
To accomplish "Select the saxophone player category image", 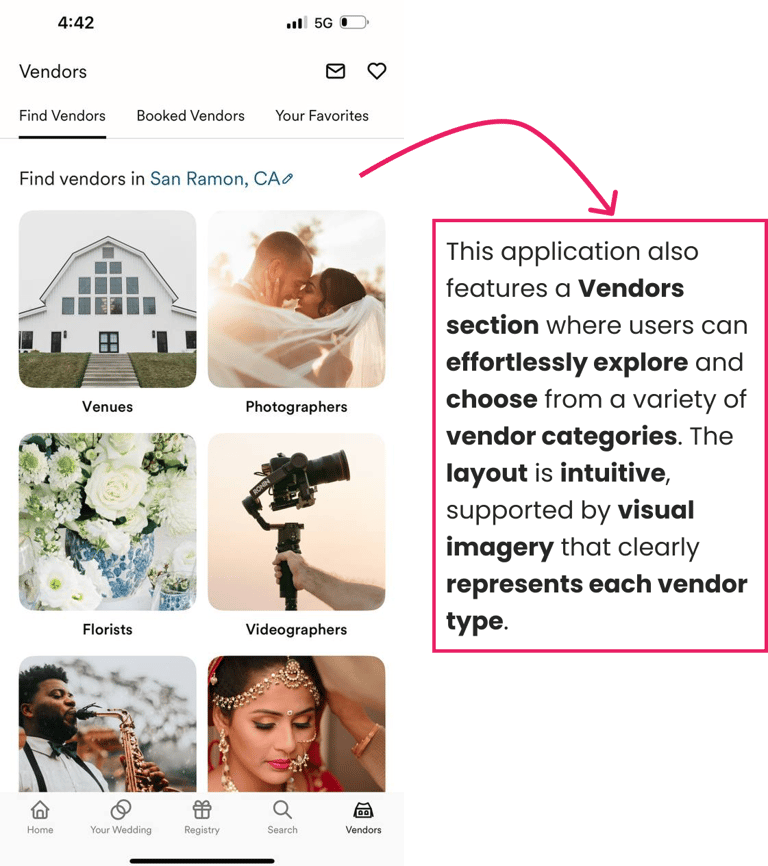I will 108,724.
